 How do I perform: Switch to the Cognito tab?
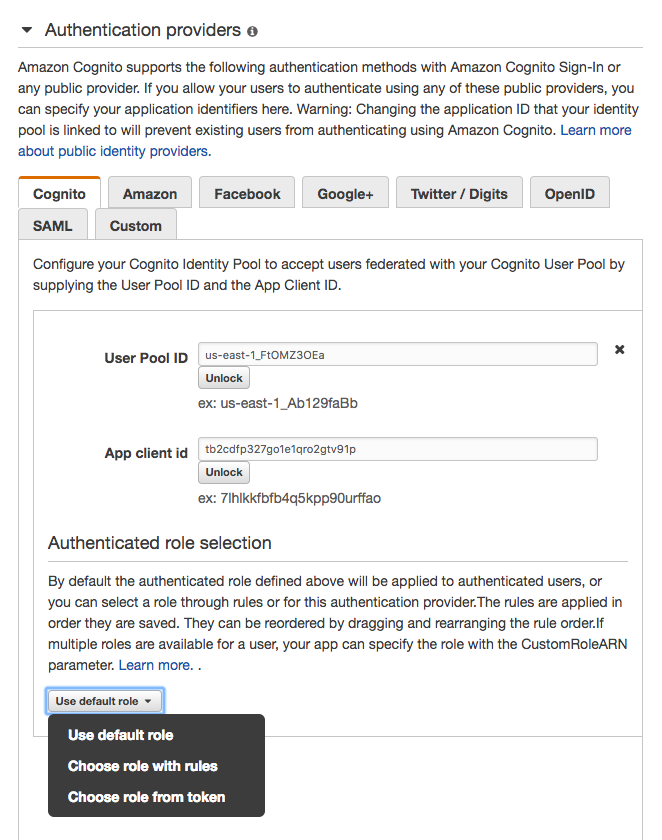coord(59,194)
